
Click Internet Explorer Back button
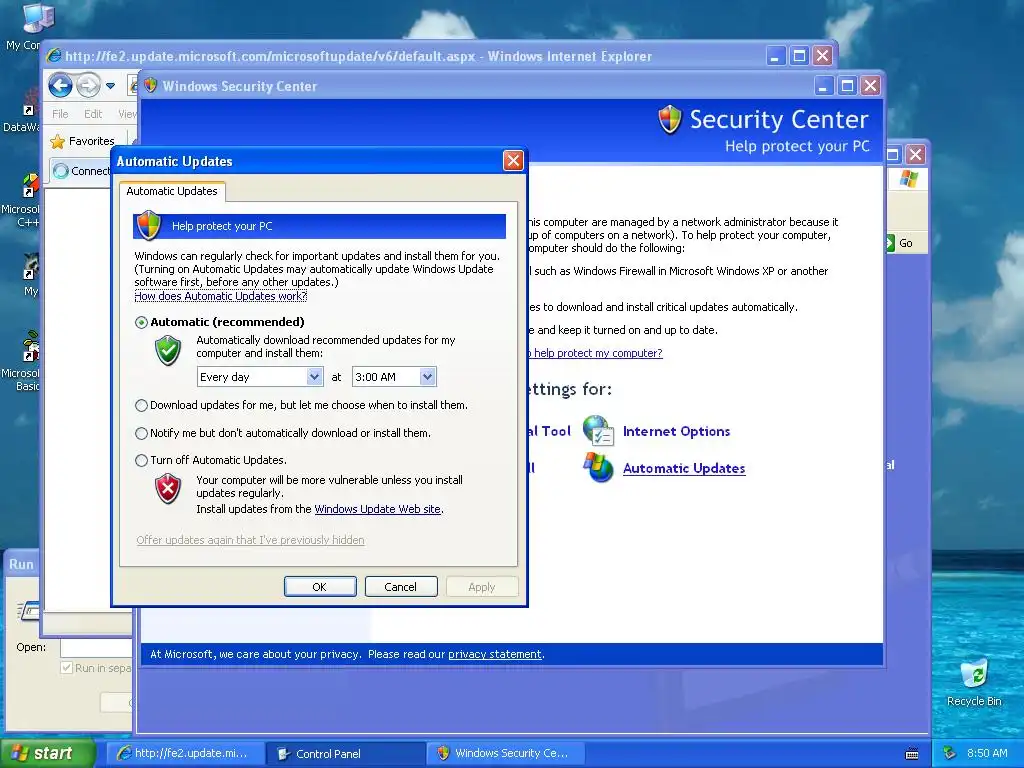point(60,85)
